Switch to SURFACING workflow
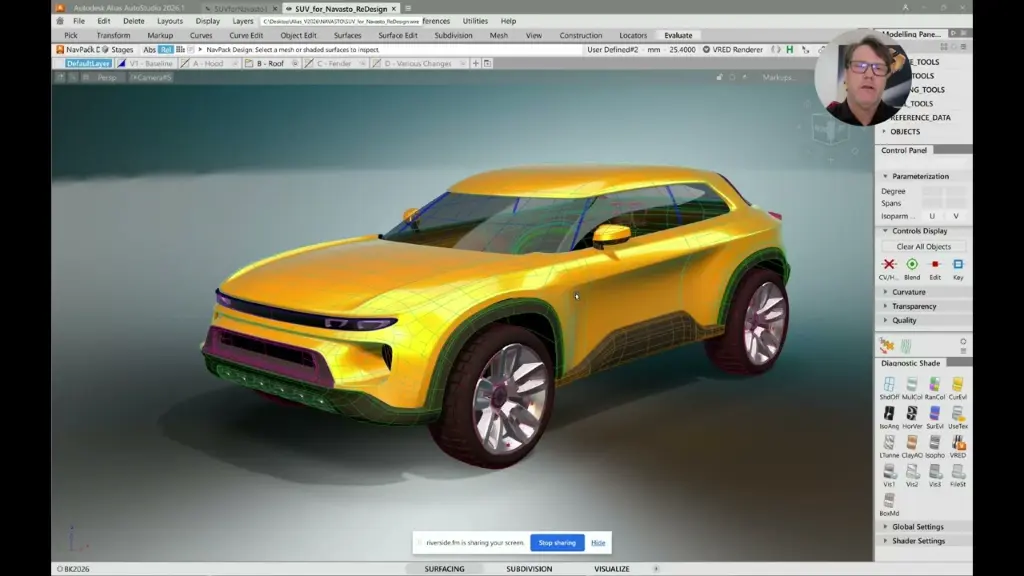The width and height of the screenshot is (1024, 576). (x=445, y=569)
